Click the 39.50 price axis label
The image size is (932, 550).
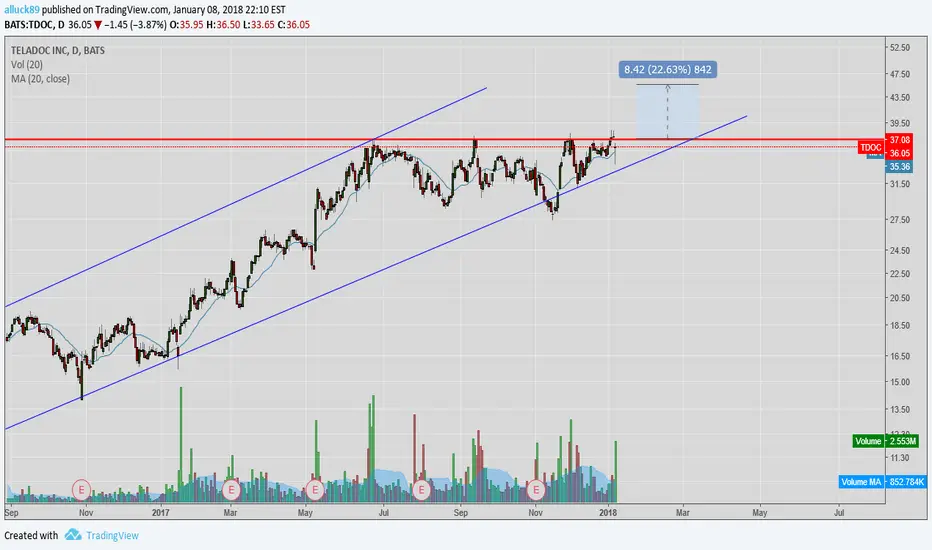pyautogui.click(x=899, y=123)
